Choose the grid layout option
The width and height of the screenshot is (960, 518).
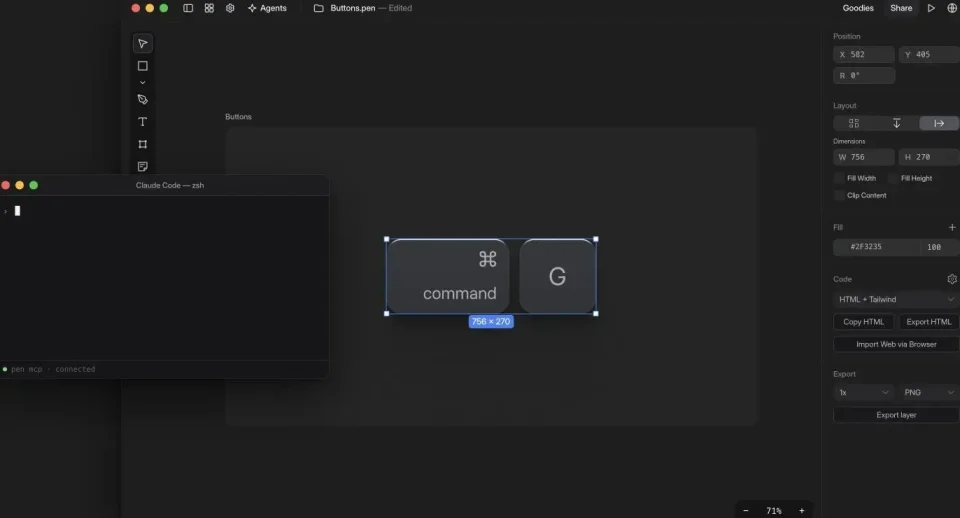tap(854, 123)
